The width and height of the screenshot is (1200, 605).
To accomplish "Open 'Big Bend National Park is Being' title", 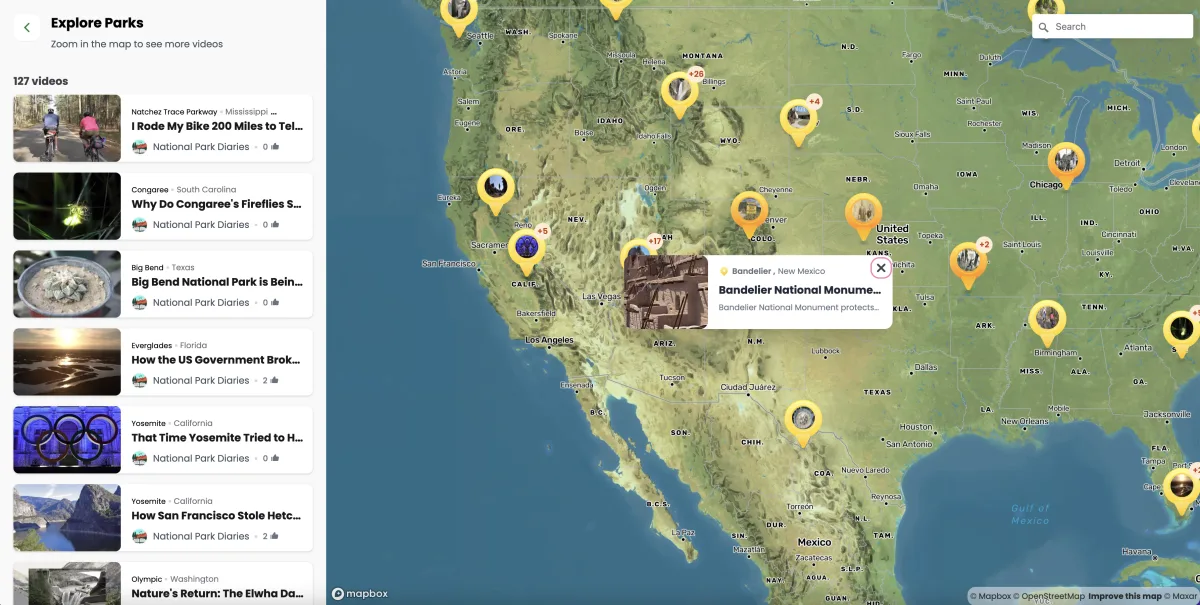I will click(217, 282).
